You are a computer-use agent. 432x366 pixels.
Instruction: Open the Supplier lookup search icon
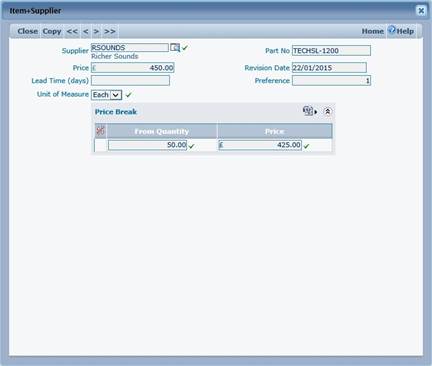click(x=175, y=47)
